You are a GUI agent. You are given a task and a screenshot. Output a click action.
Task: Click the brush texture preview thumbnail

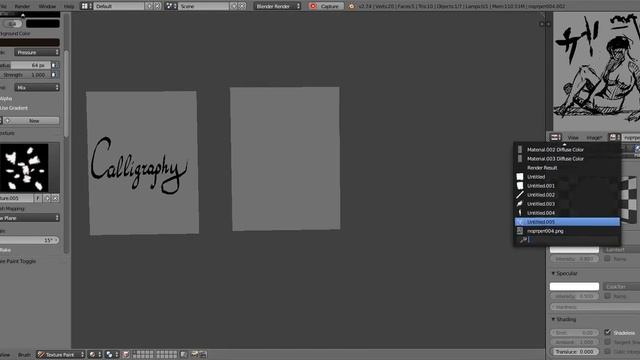(24, 167)
